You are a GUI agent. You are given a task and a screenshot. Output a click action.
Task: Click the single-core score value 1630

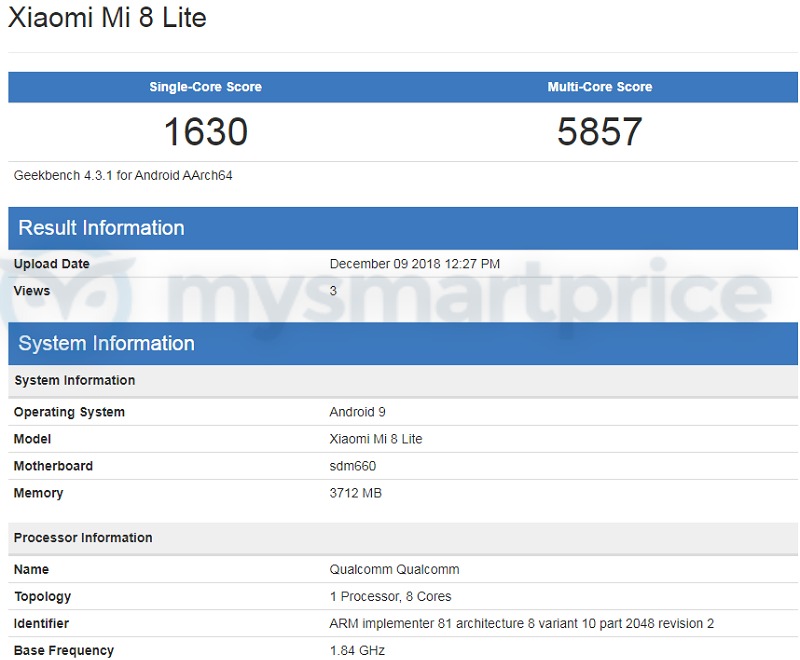206,132
